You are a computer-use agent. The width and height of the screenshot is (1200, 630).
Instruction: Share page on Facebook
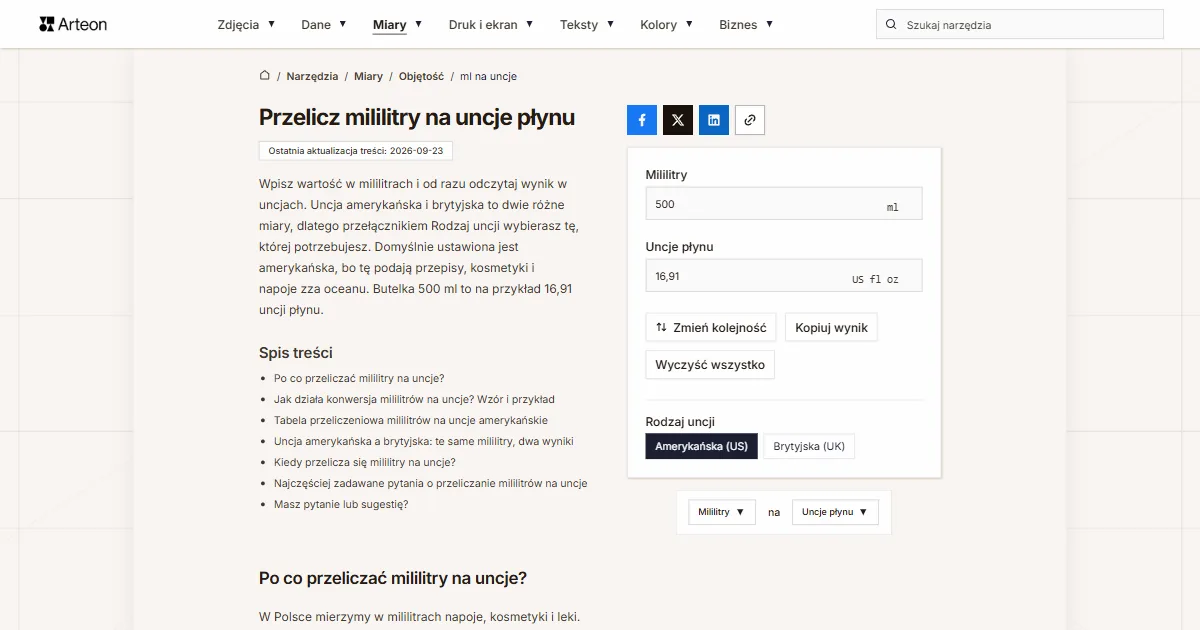642,120
